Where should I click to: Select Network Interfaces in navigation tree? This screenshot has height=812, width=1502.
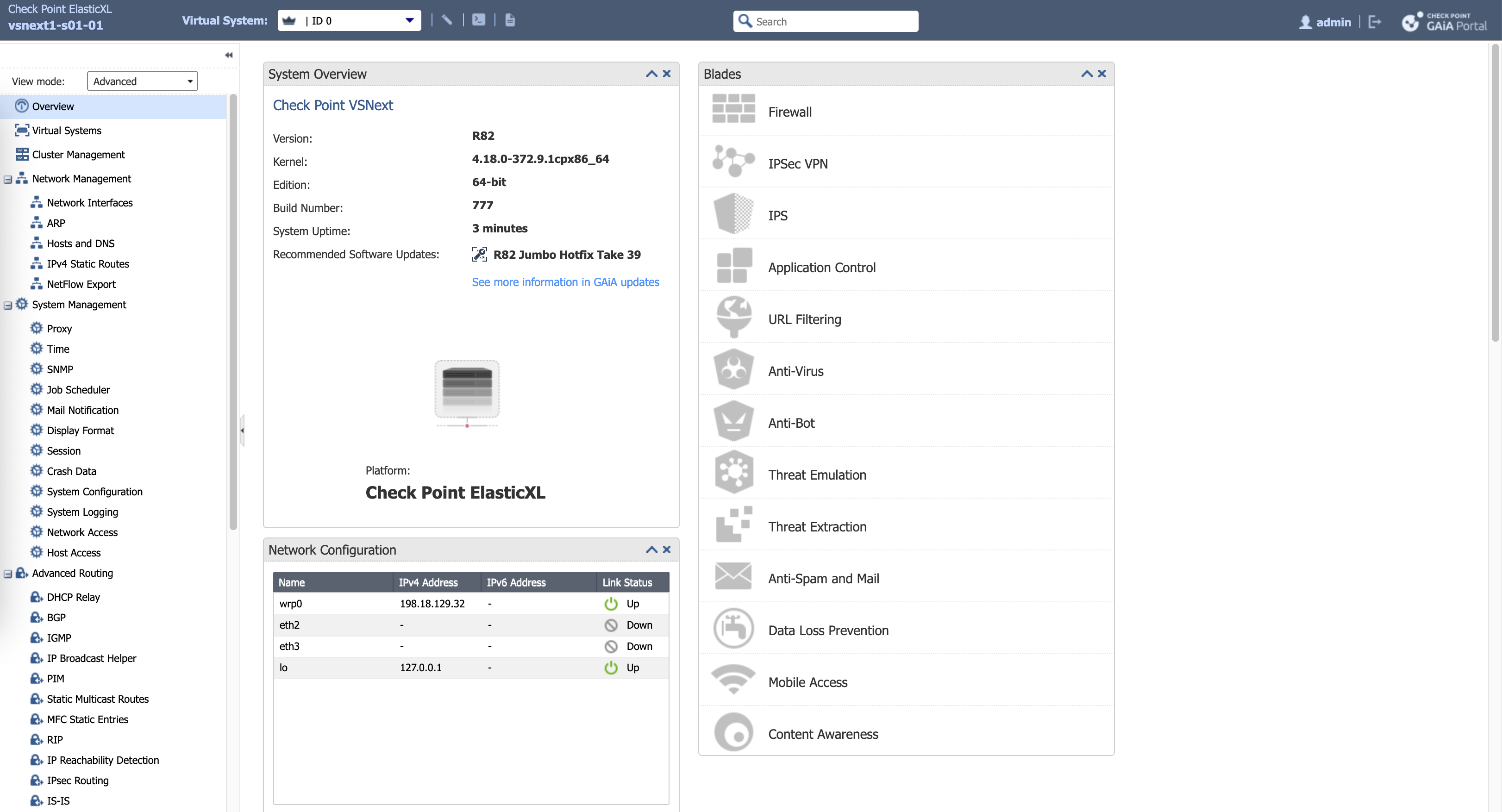(89, 203)
